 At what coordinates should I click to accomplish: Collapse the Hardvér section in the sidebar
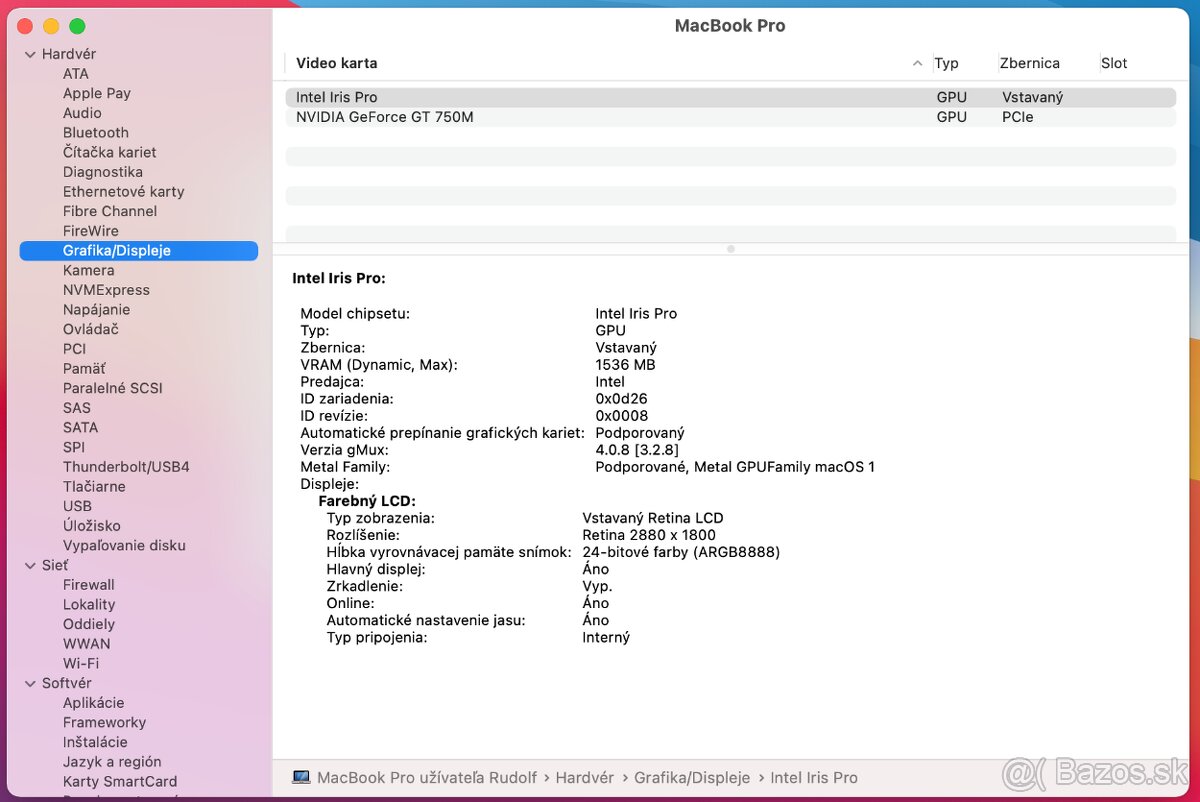(x=30, y=53)
